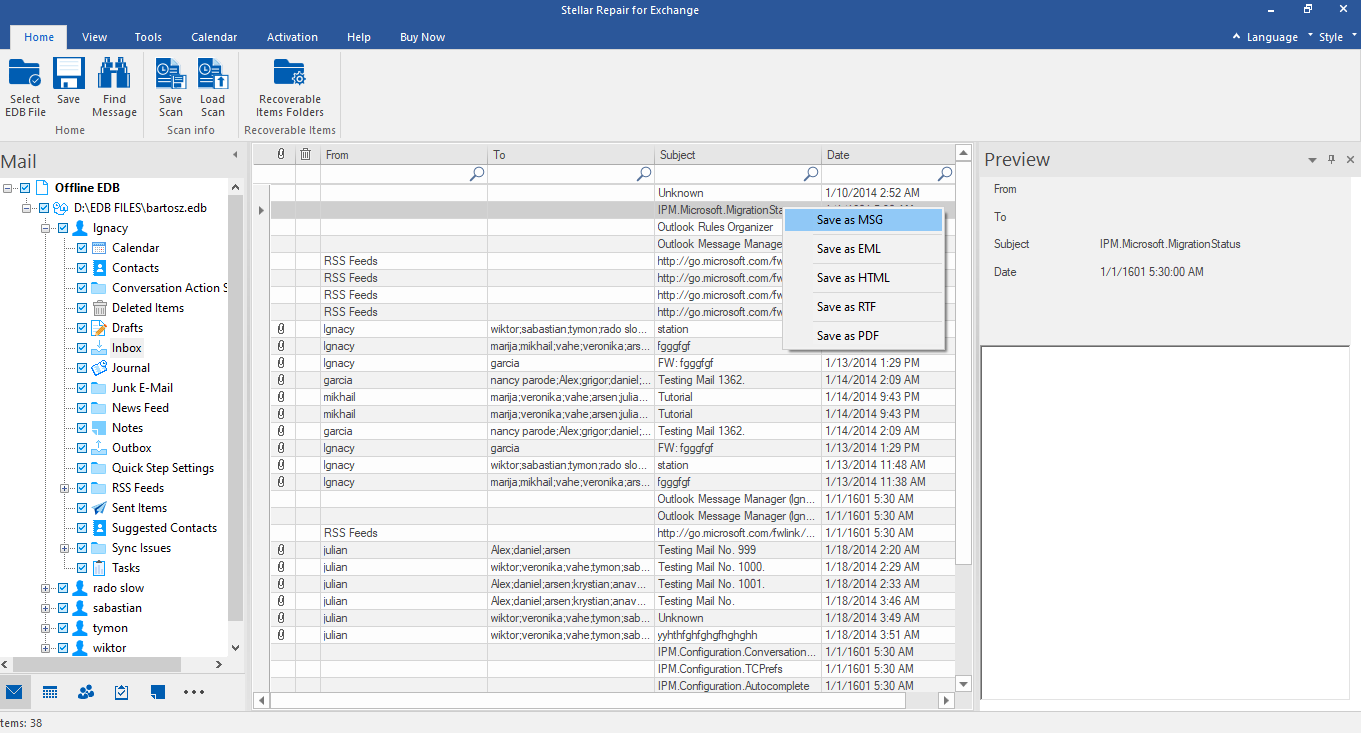Expand the rado slow mailbox
Image resolution: width=1361 pixels, height=733 pixels.
pyautogui.click(x=46, y=588)
